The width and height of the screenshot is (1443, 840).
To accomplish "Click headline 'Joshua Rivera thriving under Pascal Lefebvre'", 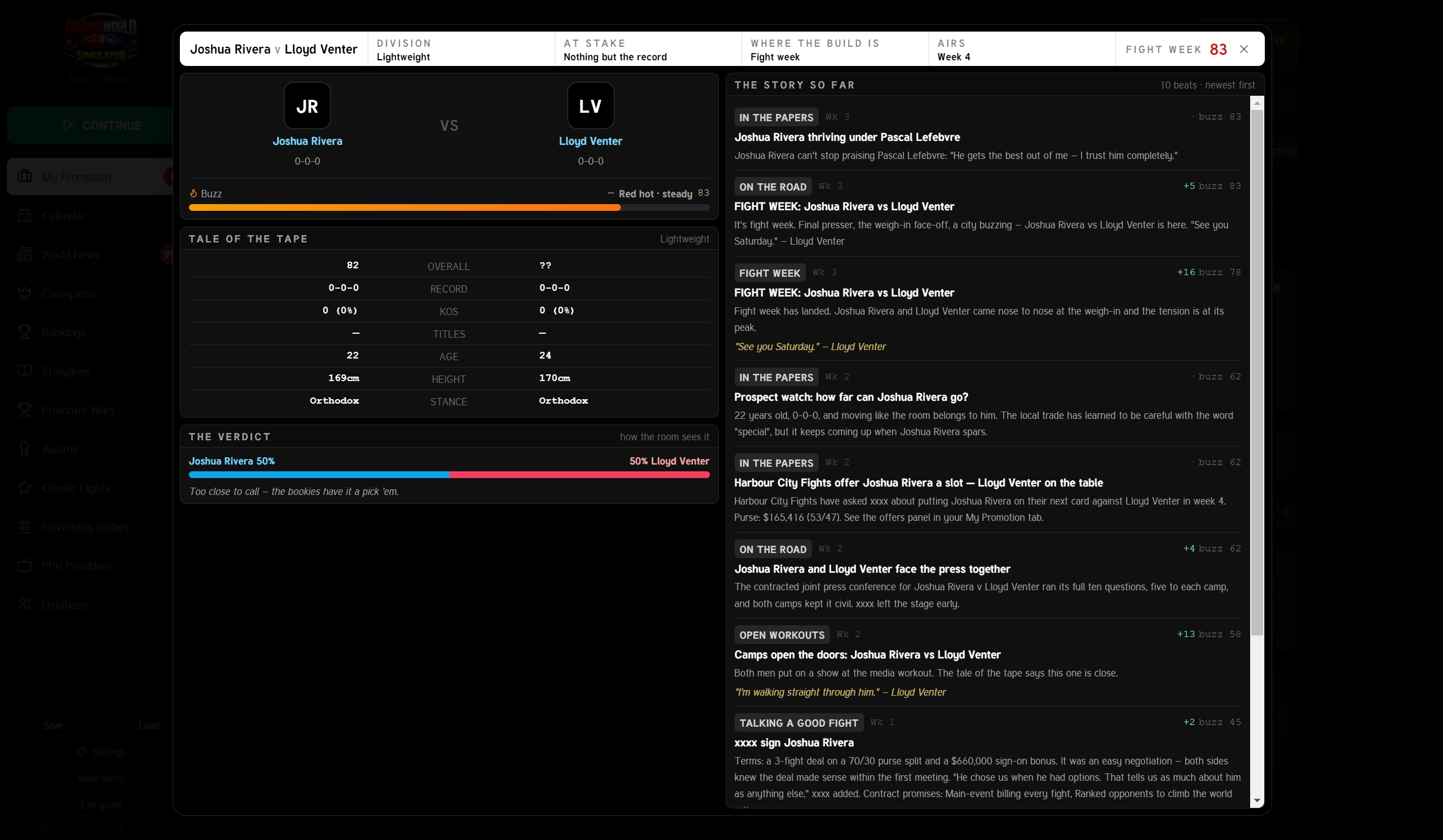I will 847,138.
